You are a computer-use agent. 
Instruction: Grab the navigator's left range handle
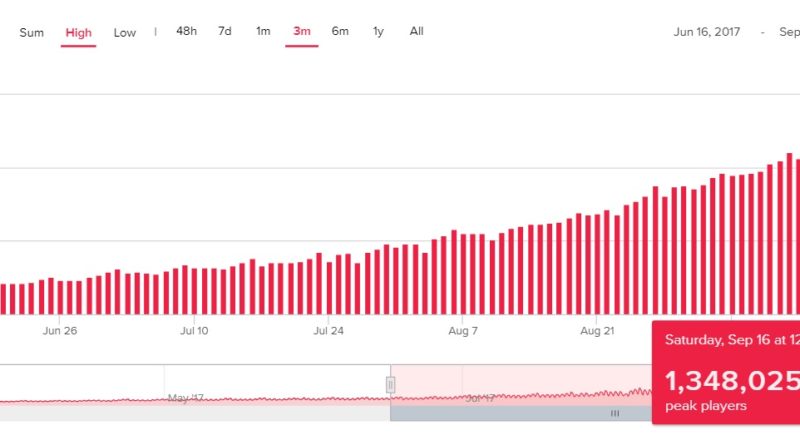pyautogui.click(x=390, y=384)
